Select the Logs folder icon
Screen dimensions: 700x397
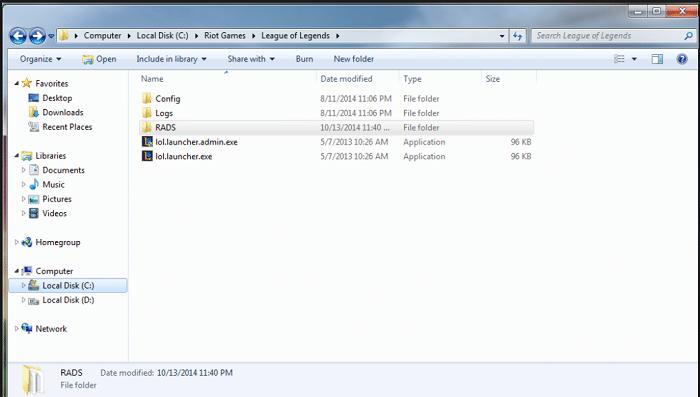point(146,113)
